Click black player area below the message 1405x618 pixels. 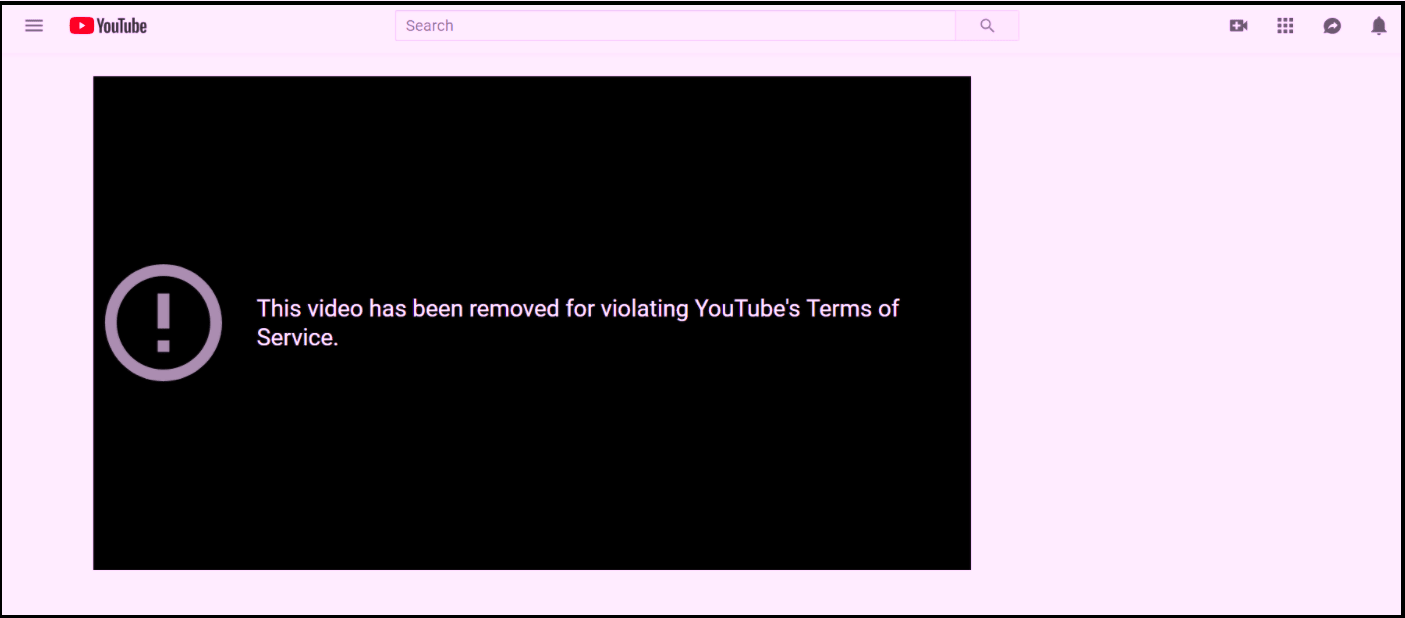[530, 470]
